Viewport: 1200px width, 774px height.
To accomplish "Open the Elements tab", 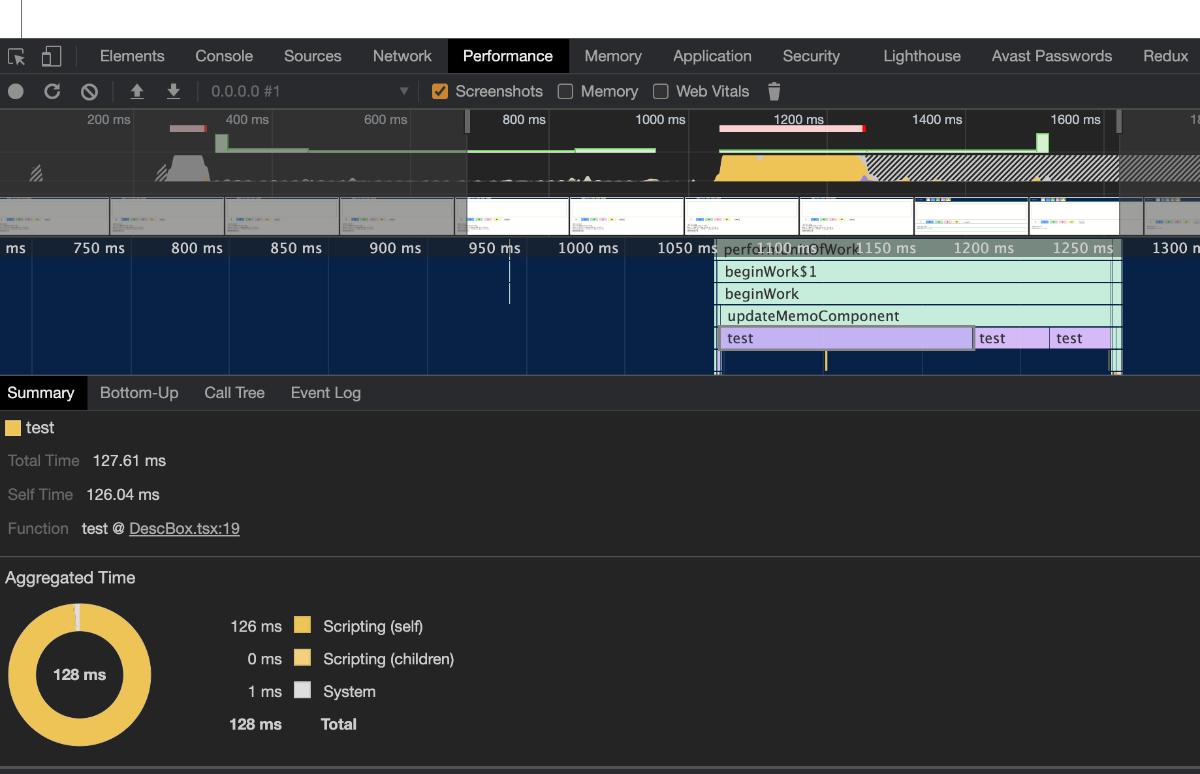I will 132,56.
